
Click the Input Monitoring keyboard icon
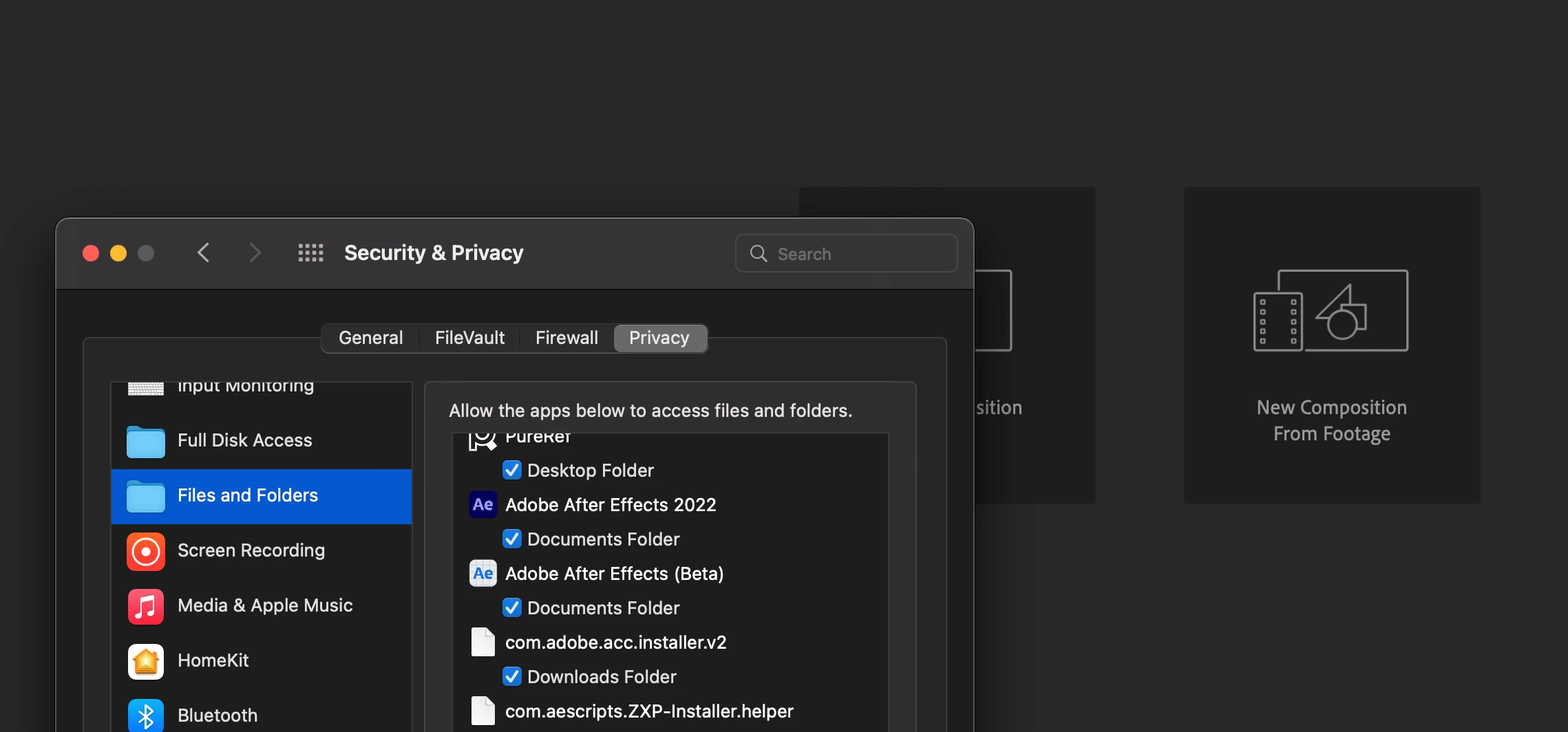[x=146, y=389]
